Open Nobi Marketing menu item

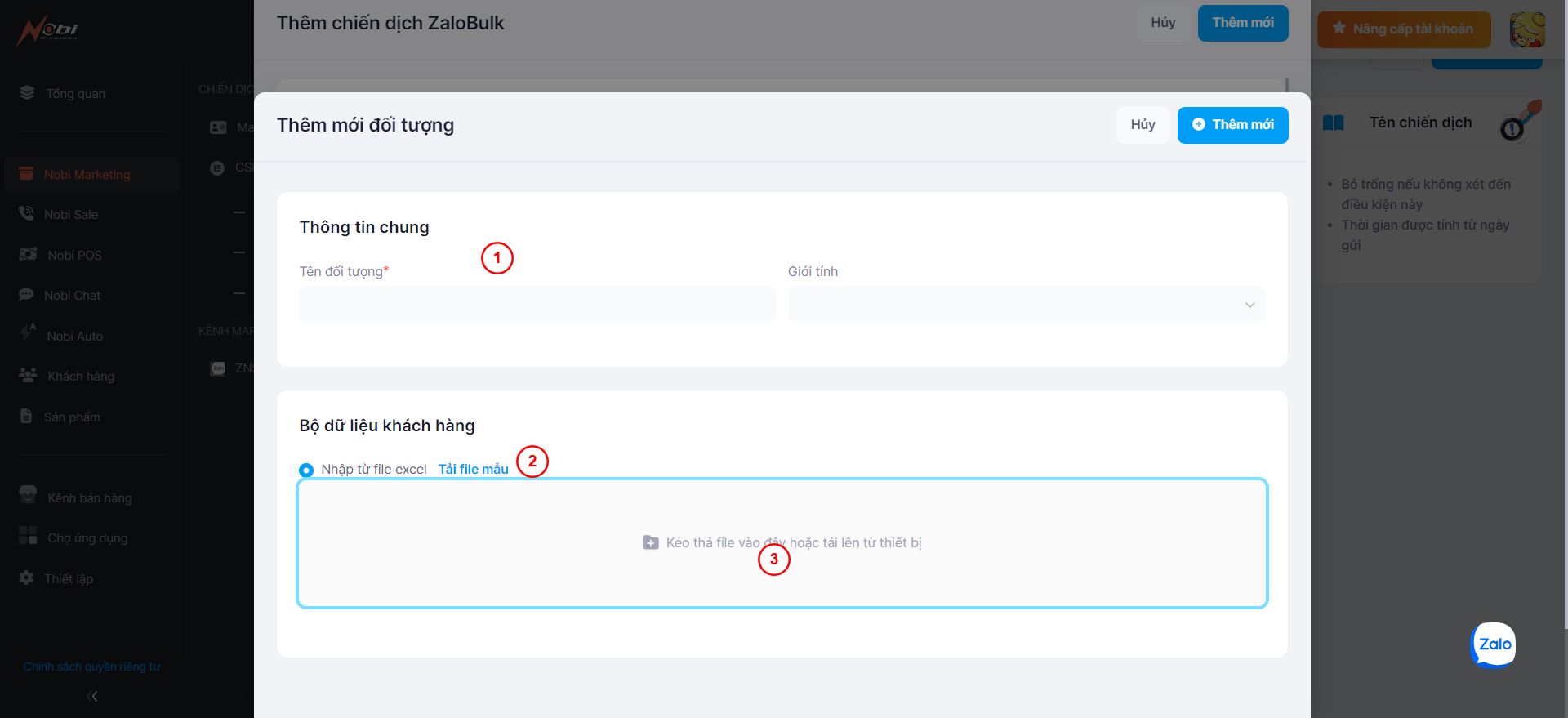point(87,175)
